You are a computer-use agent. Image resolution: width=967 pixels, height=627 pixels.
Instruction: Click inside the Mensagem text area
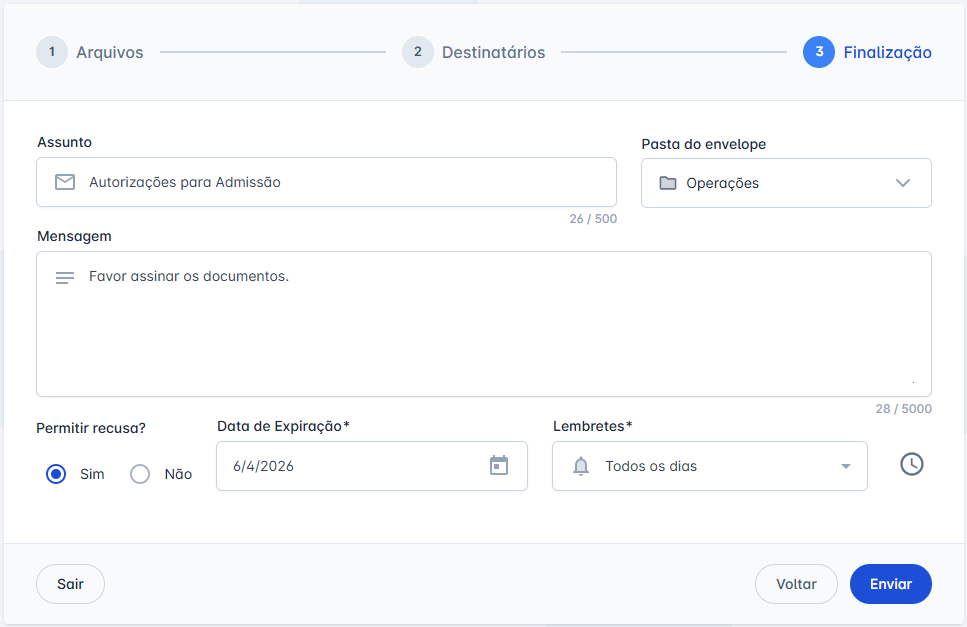tap(484, 320)
